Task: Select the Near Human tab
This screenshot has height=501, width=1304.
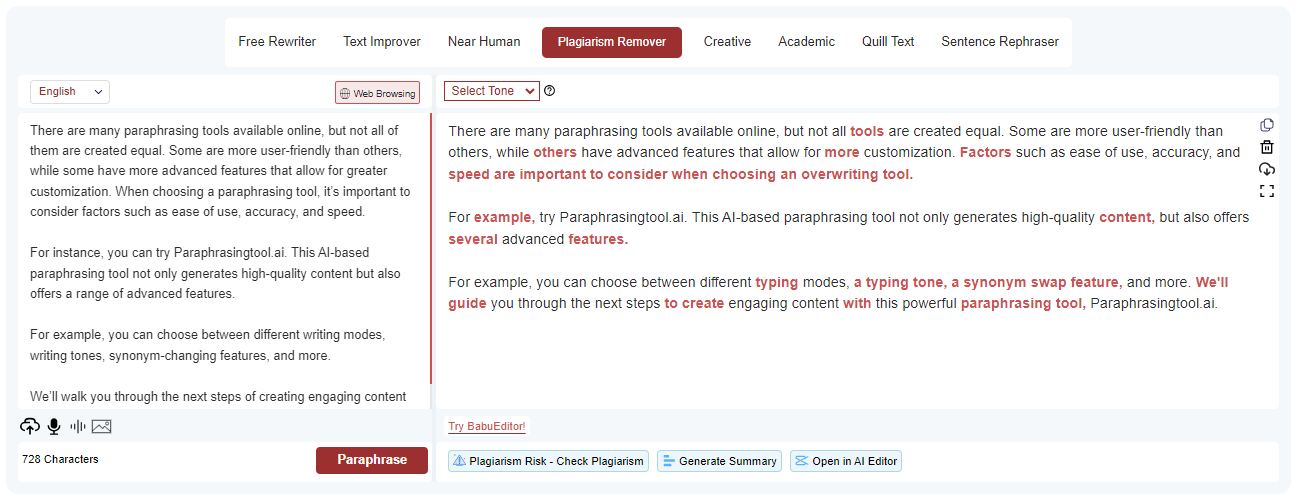Action: (x=484, y=42)
